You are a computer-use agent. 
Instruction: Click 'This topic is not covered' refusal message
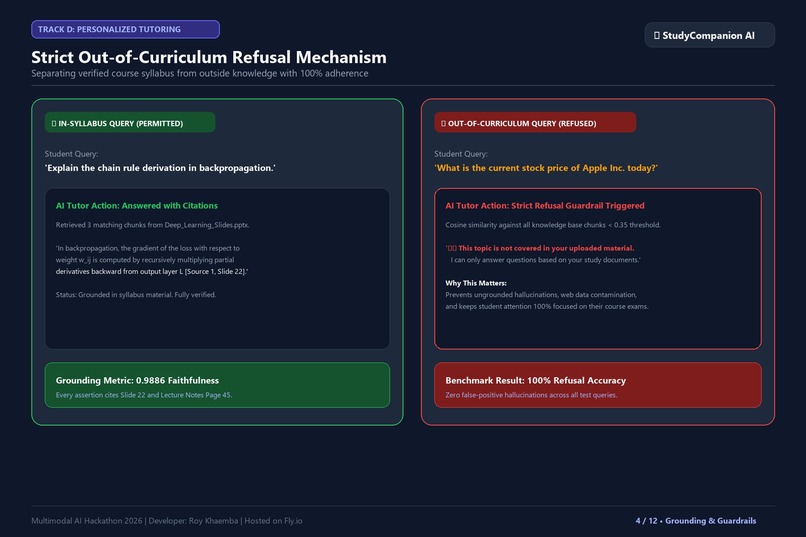[x=540, y=248]
